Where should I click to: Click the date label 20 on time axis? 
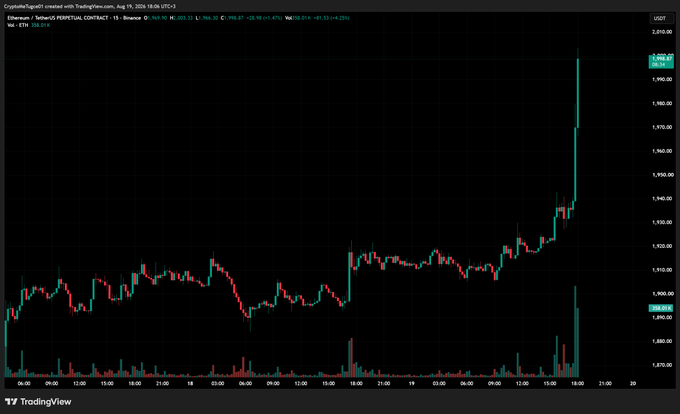[633, 383]
